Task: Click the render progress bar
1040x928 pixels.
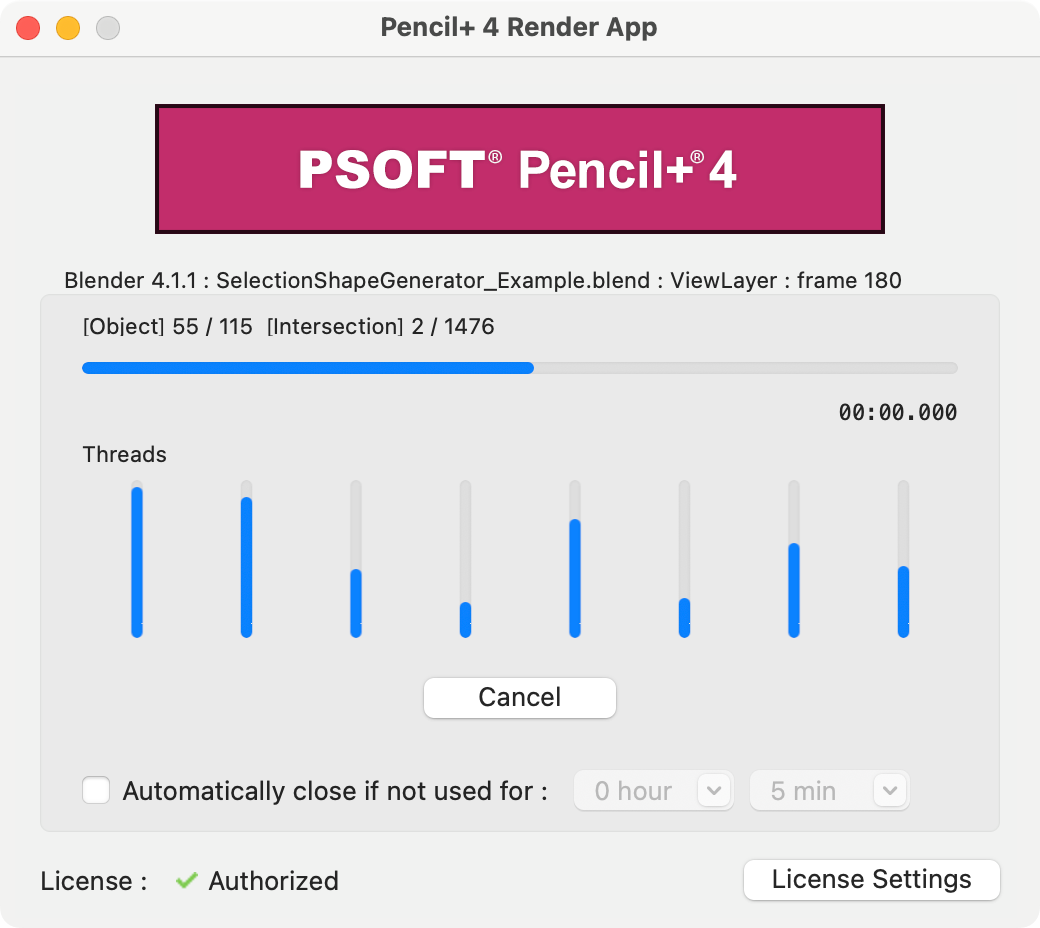Action: 520,368
